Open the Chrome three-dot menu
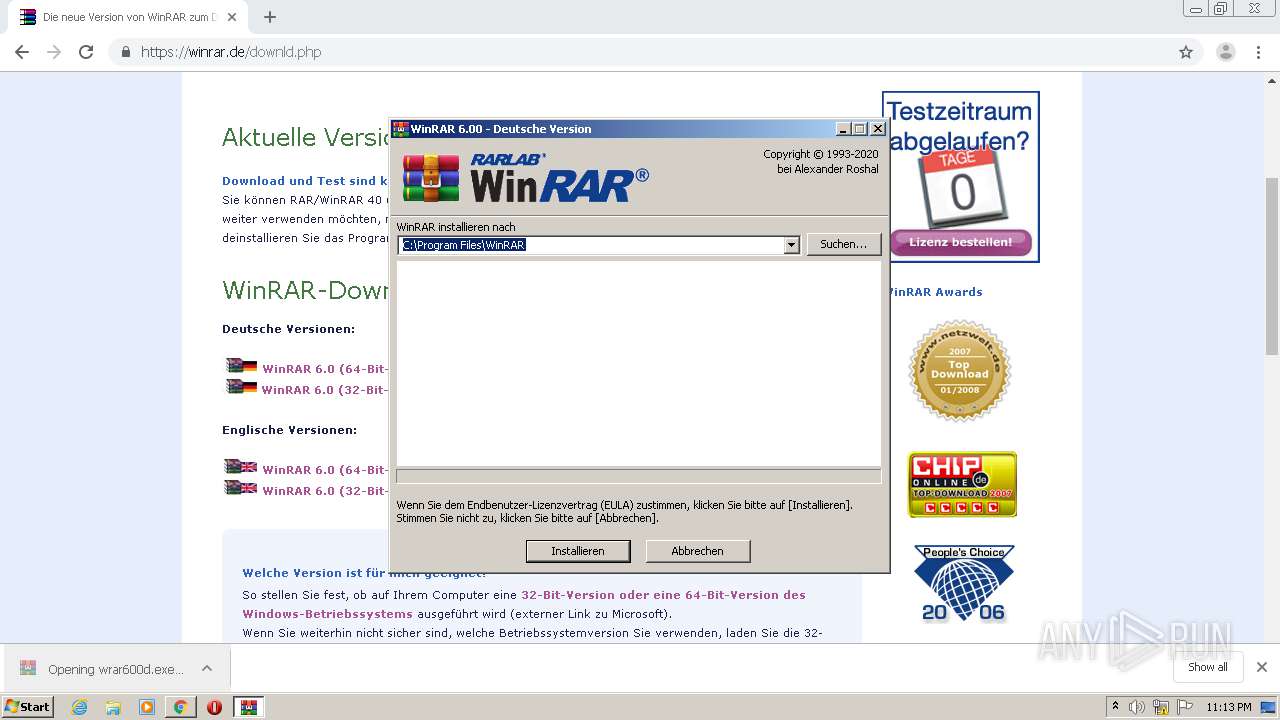This screenshot has width=1280, height=720. (x=1258, y=52)
